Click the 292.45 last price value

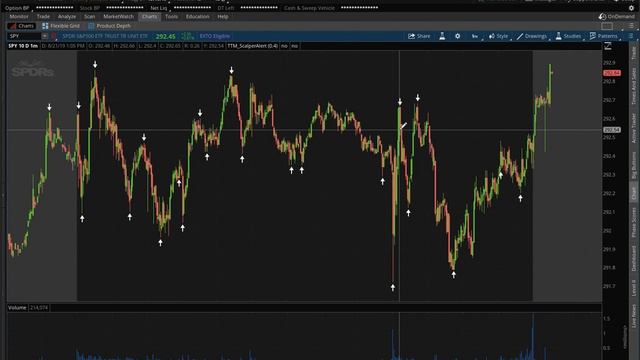pyautogui.click(x=165, y=36)
